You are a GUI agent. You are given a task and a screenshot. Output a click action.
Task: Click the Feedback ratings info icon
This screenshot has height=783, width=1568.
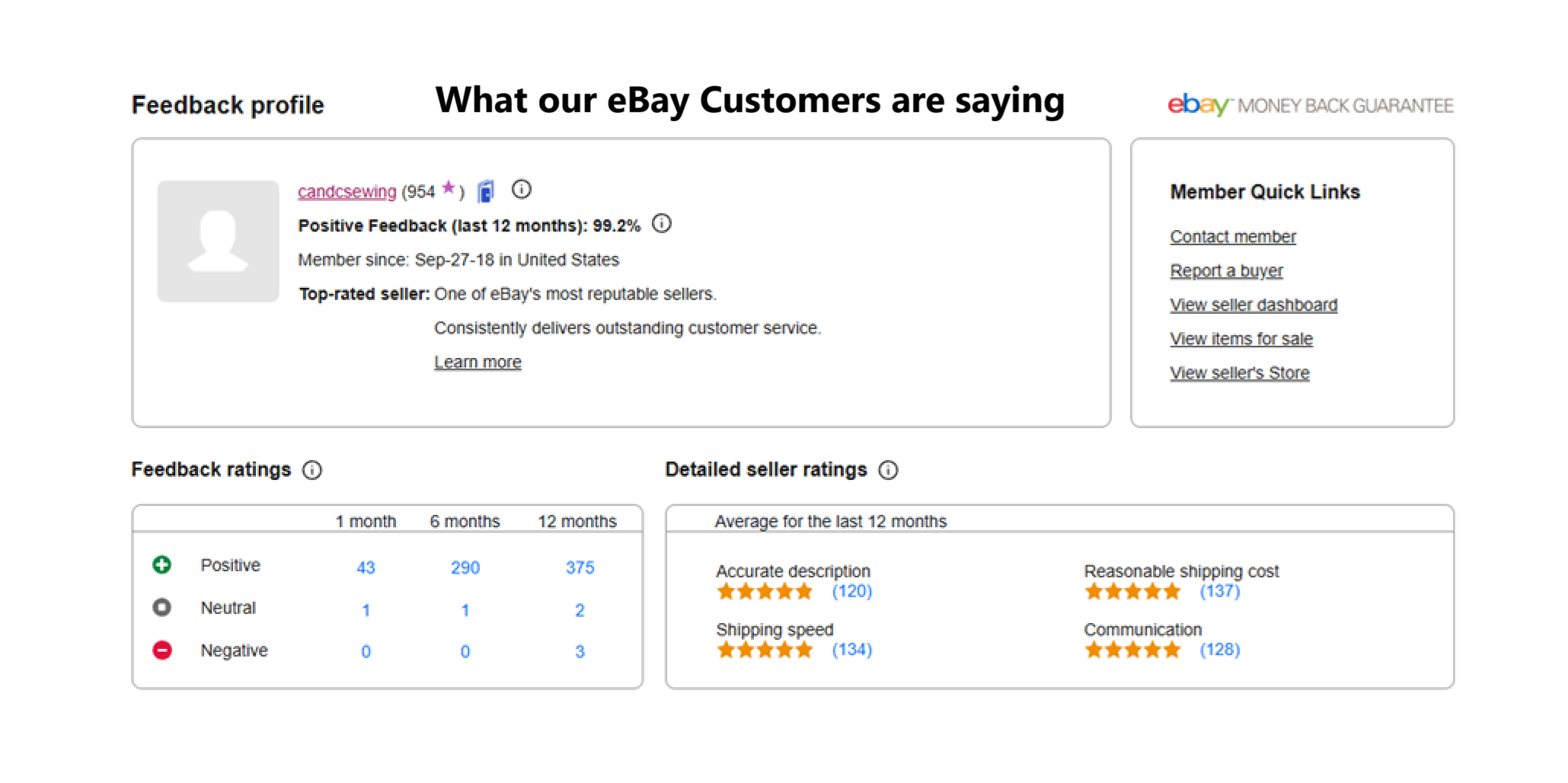pyautogui.click(x=312, y=470)
